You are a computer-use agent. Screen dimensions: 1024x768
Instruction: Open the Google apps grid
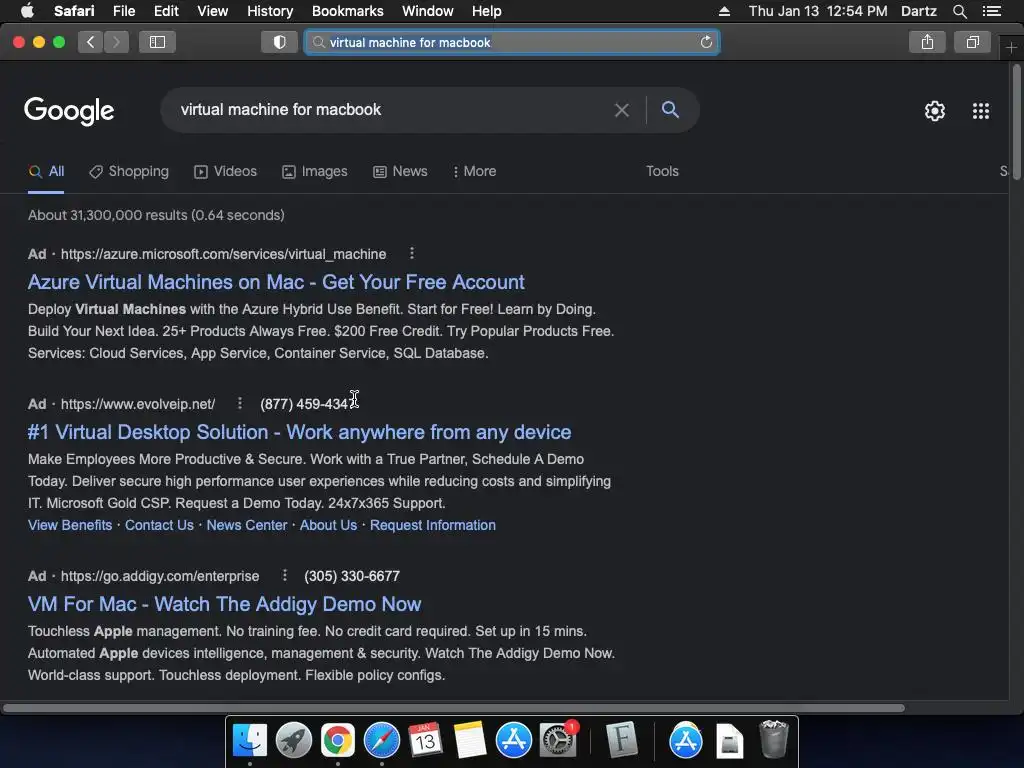pyautogui.click(x=981, y=111)
